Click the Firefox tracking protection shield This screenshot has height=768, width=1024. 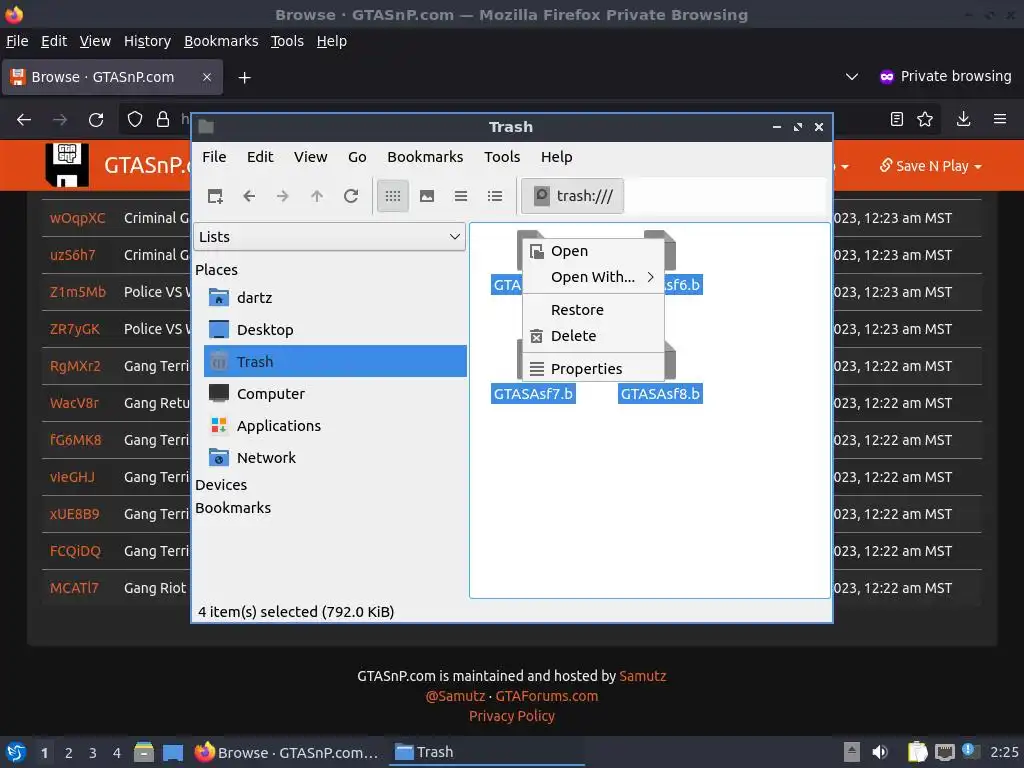coord(135,120)
